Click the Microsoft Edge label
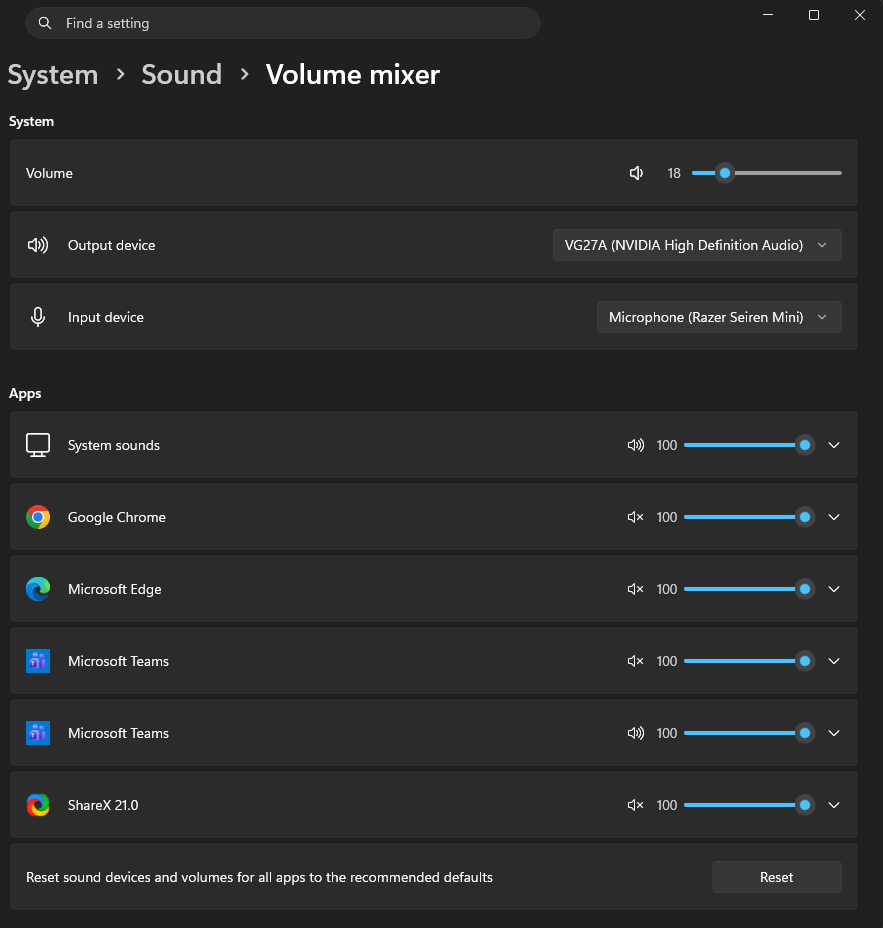This screenshot has height=928, width=883. click(115, 589)
